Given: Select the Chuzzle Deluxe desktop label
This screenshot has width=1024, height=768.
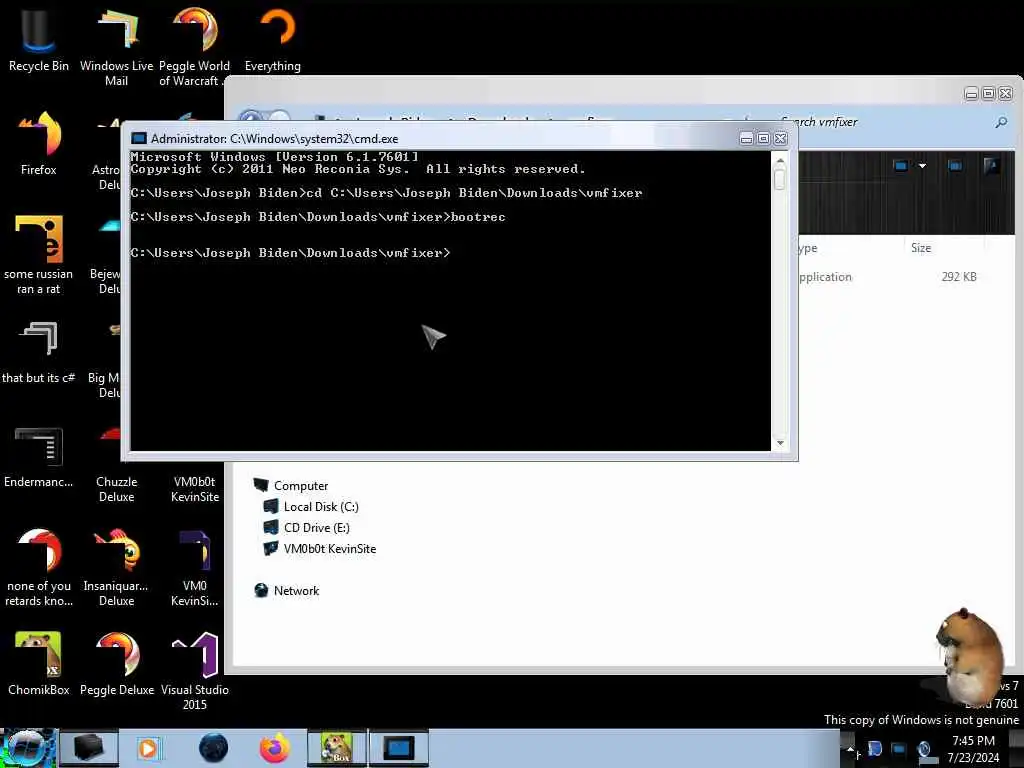Looking at the screenshot, I should click(116, 489).
